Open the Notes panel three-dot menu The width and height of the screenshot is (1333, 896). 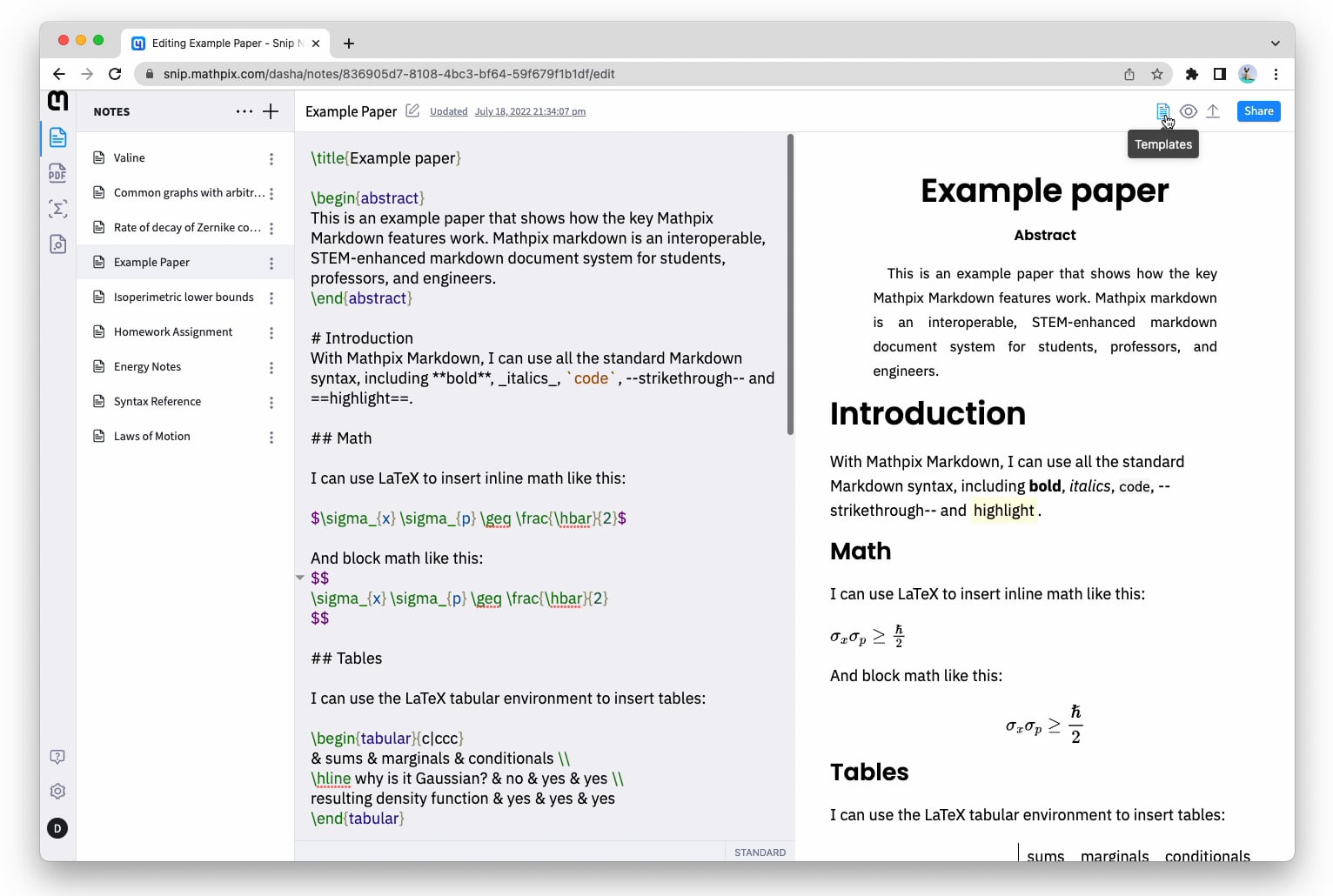[244, 111]
